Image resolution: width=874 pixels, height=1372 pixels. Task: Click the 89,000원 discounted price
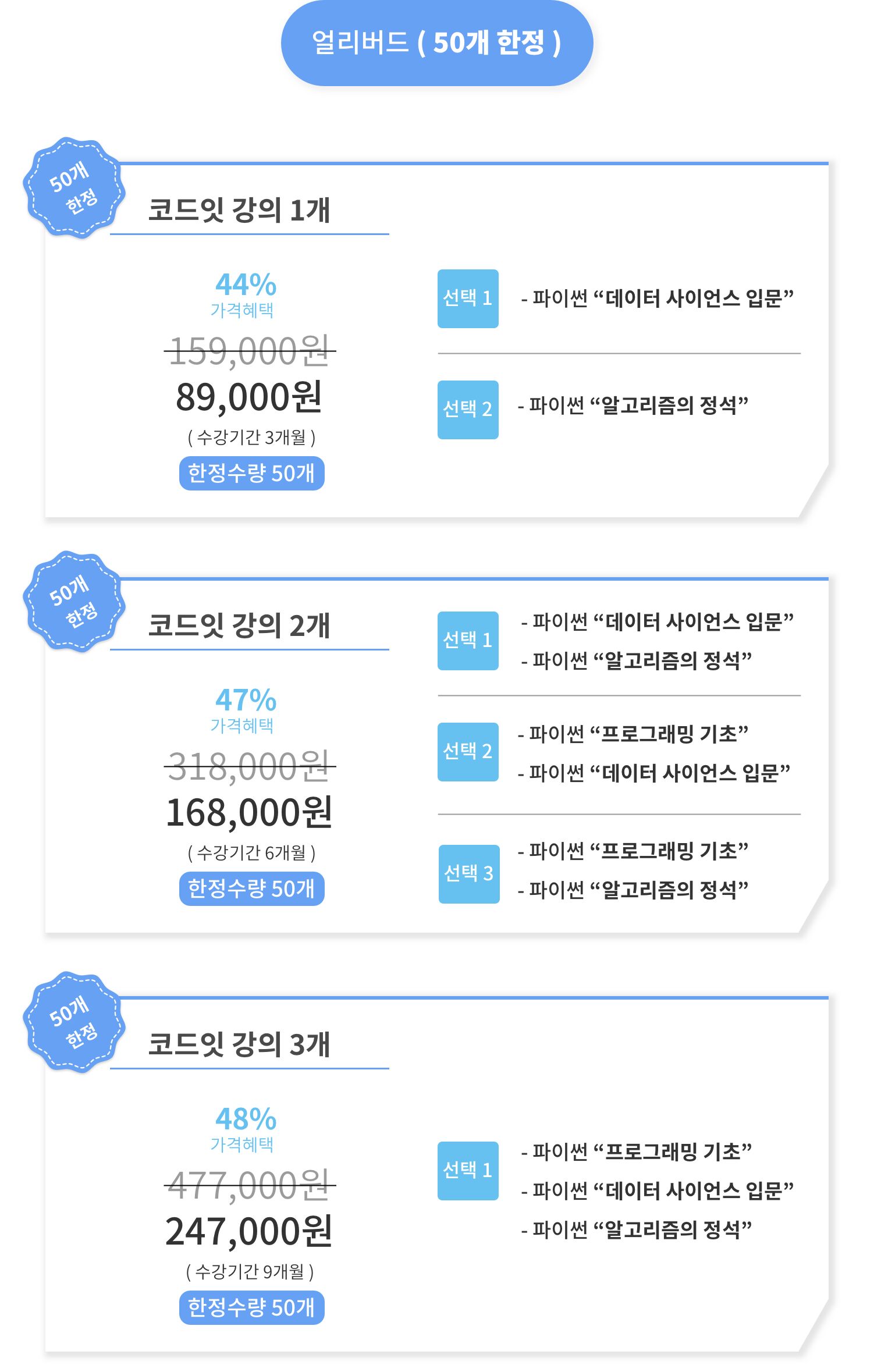(249, 397)
